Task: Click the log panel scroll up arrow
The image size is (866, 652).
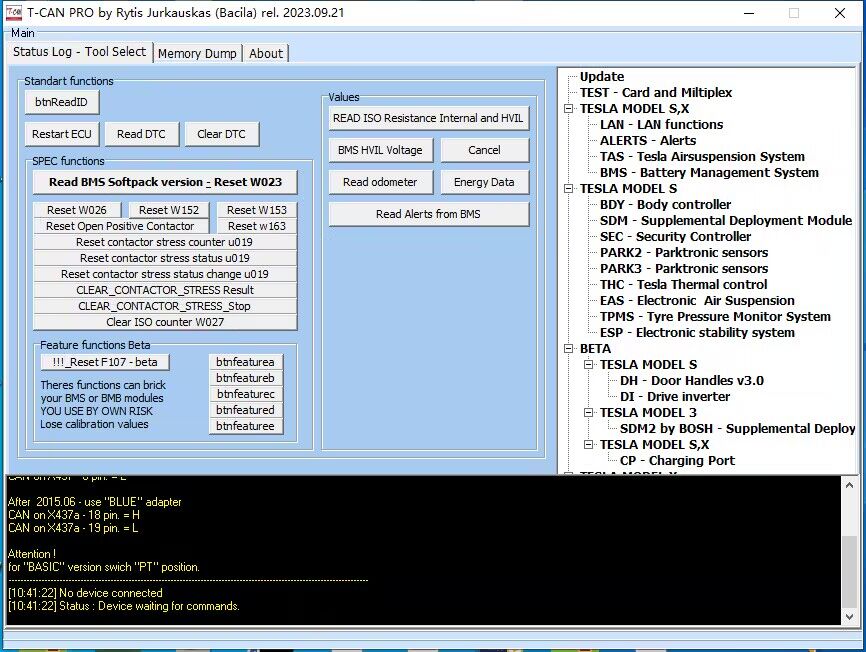Action: pyautogui.click(x=849, y=485)
